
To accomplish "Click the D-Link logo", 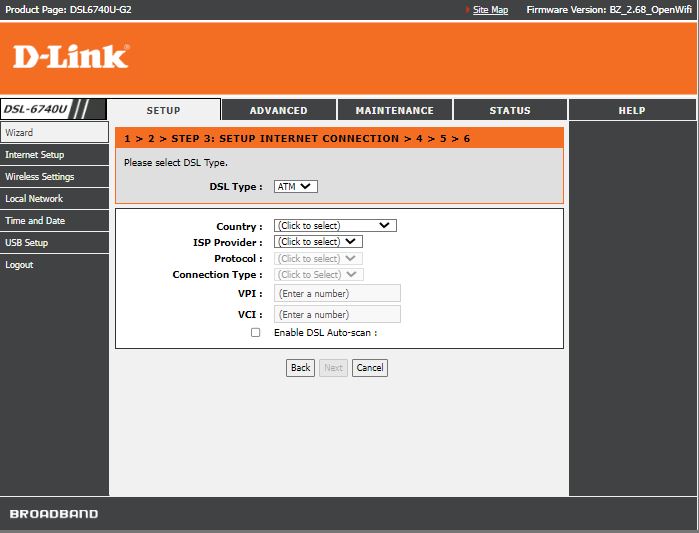I will pos(71,57).
